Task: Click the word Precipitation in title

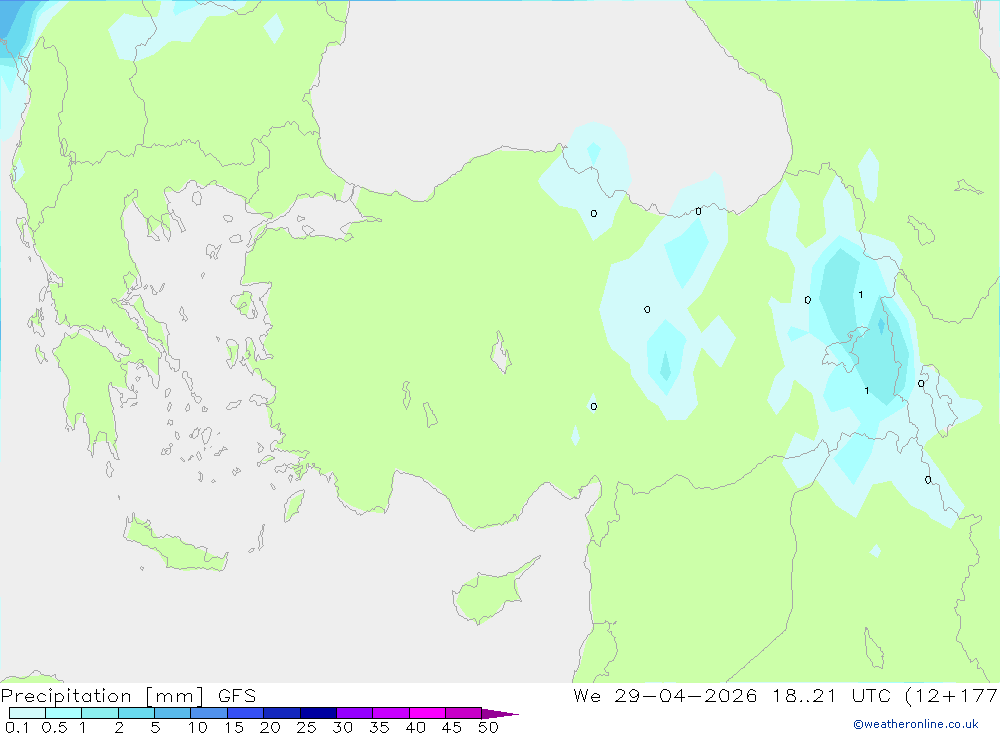Action: [66, 696]
